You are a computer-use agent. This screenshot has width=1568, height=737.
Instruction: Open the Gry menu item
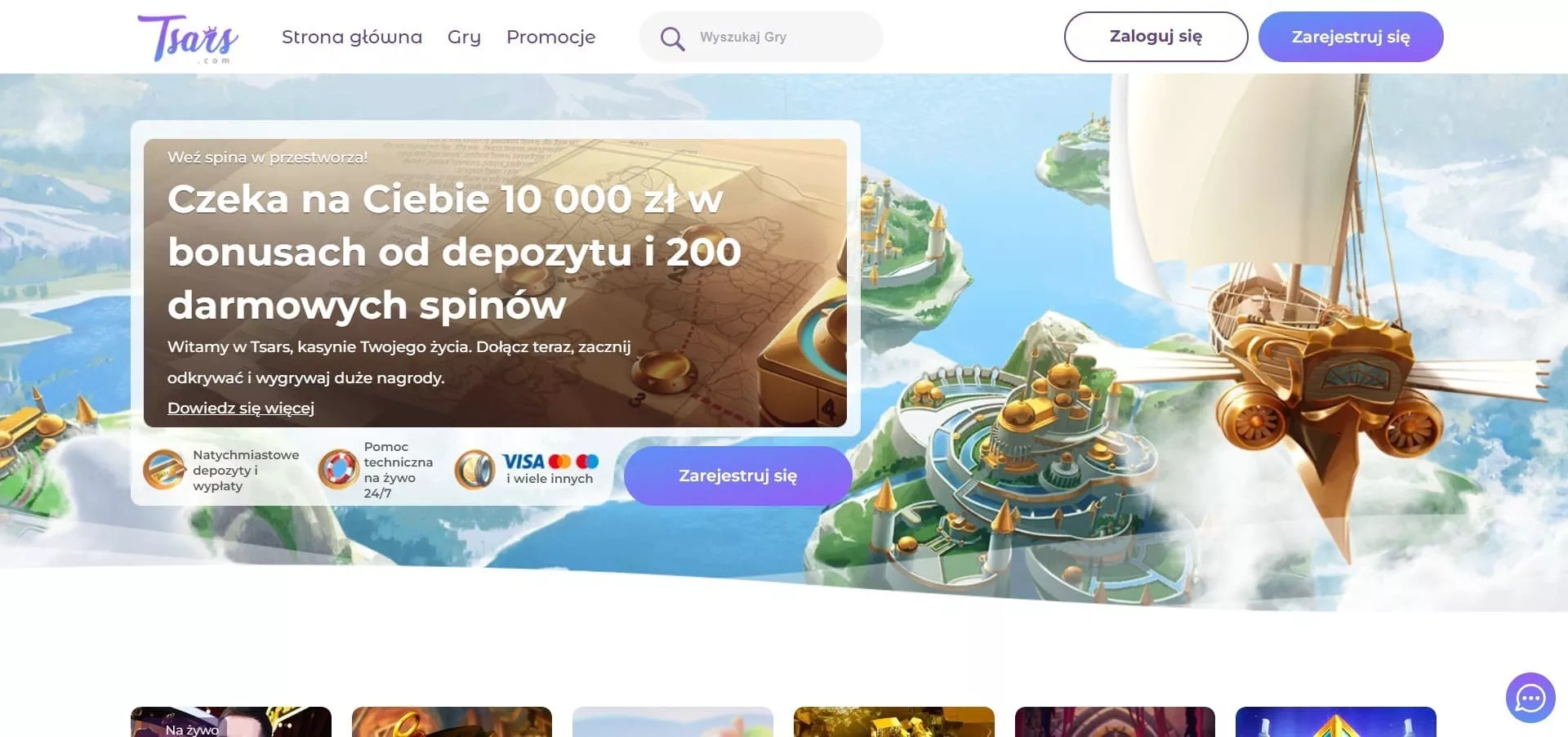464,37
